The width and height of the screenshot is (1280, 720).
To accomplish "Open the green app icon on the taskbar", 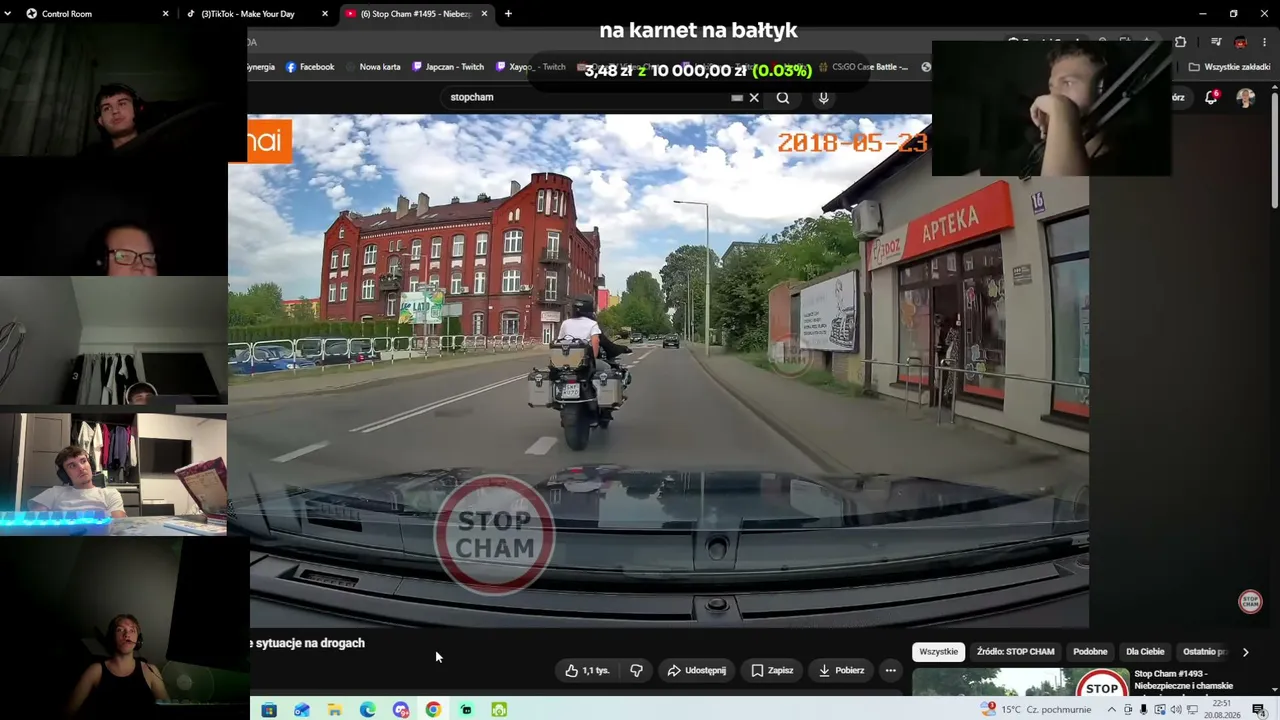I will point(499,710).
